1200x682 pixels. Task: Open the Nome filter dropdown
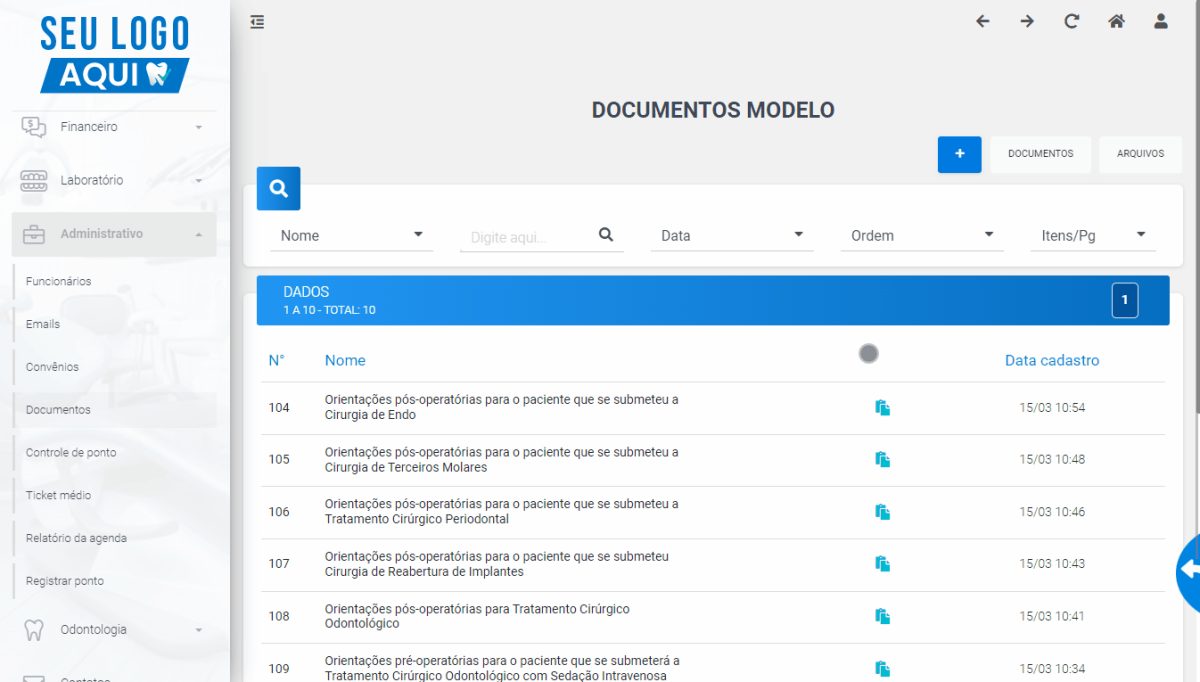coord(351,236)
